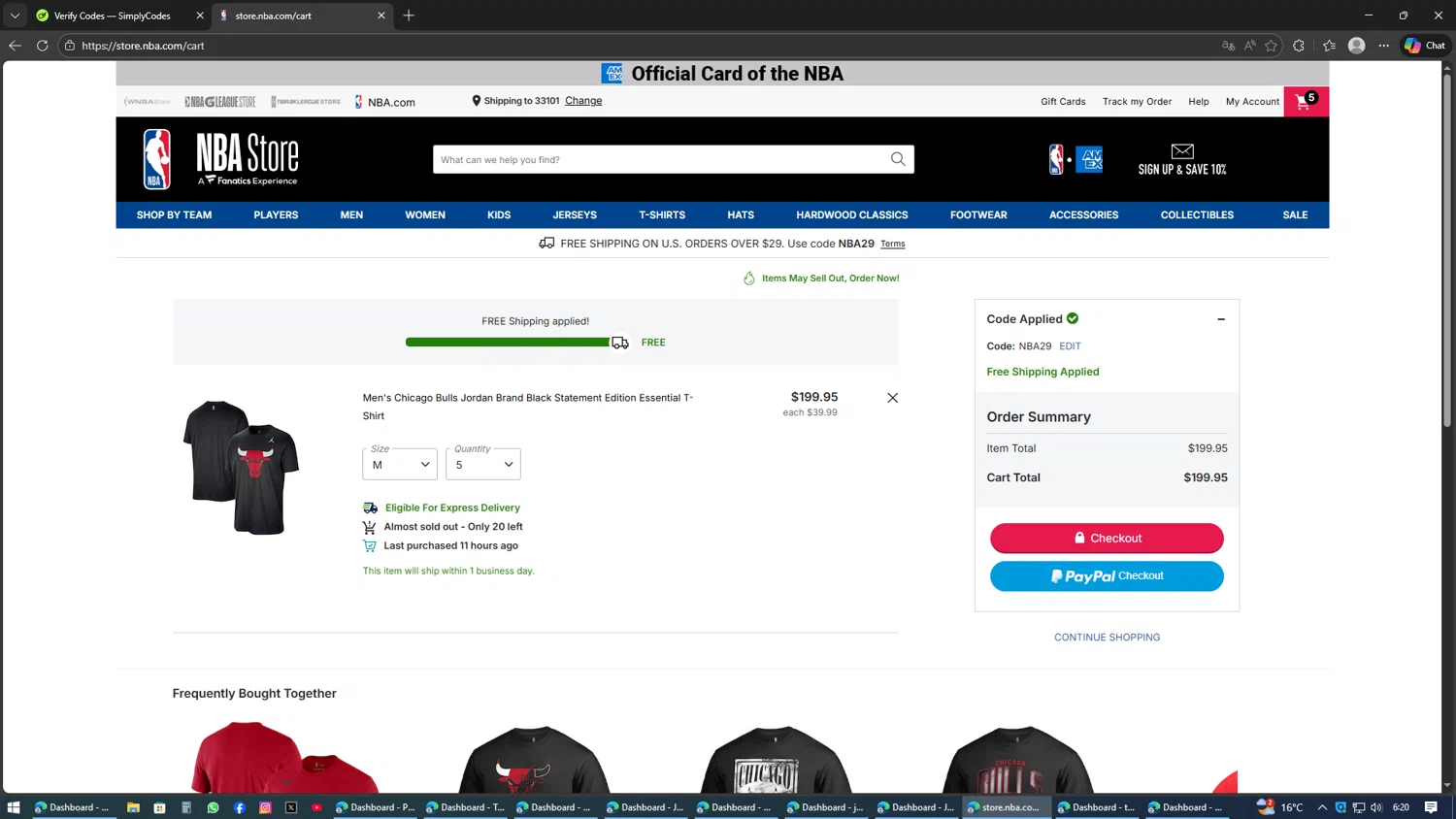1456x819 pixels.
Task: Open the Help link
Action: point(1199,102)
